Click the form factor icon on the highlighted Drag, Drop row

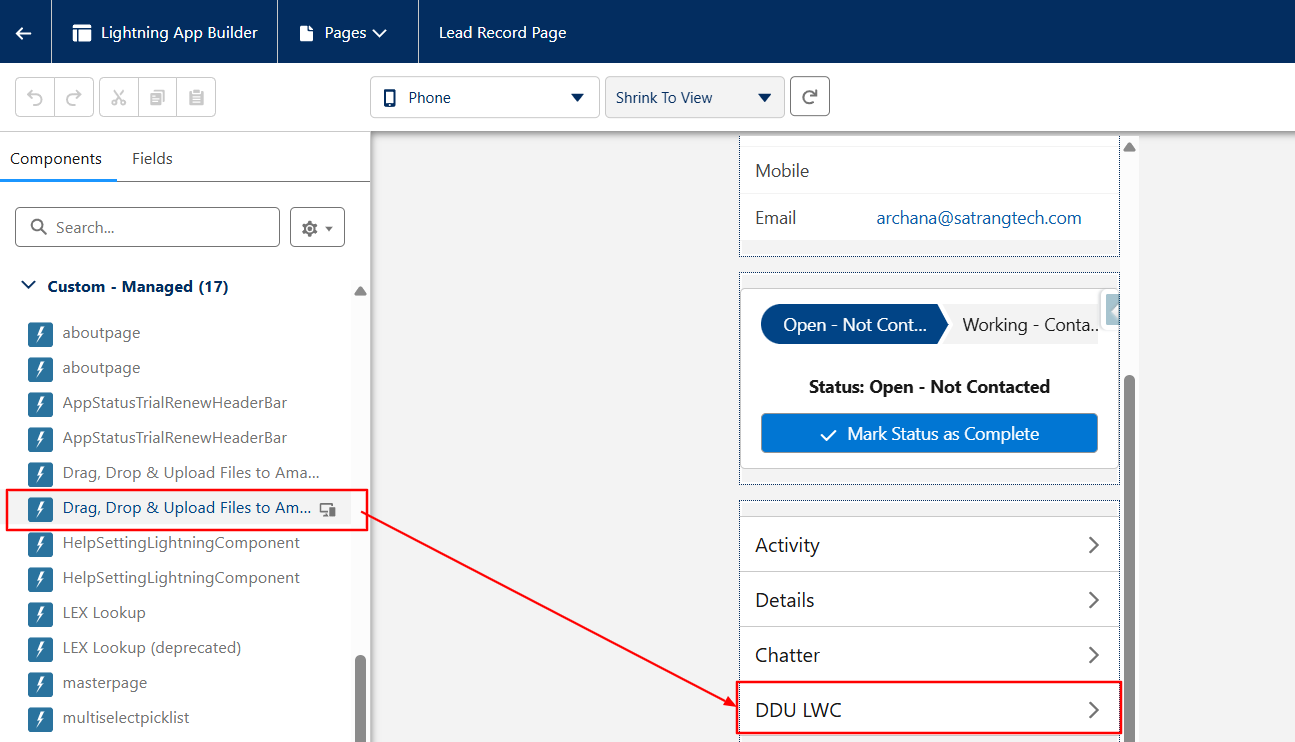[x=328, y=509]
